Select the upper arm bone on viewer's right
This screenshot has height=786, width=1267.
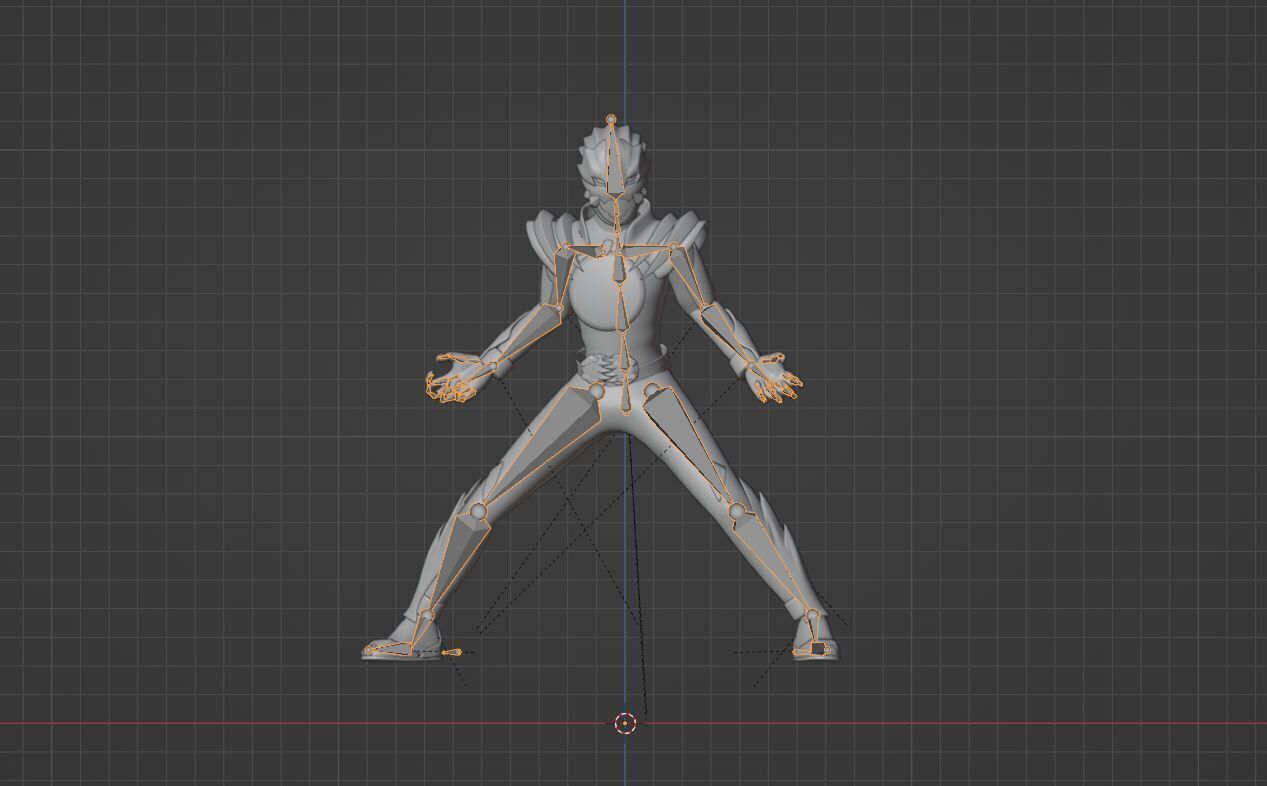(689, 276)
